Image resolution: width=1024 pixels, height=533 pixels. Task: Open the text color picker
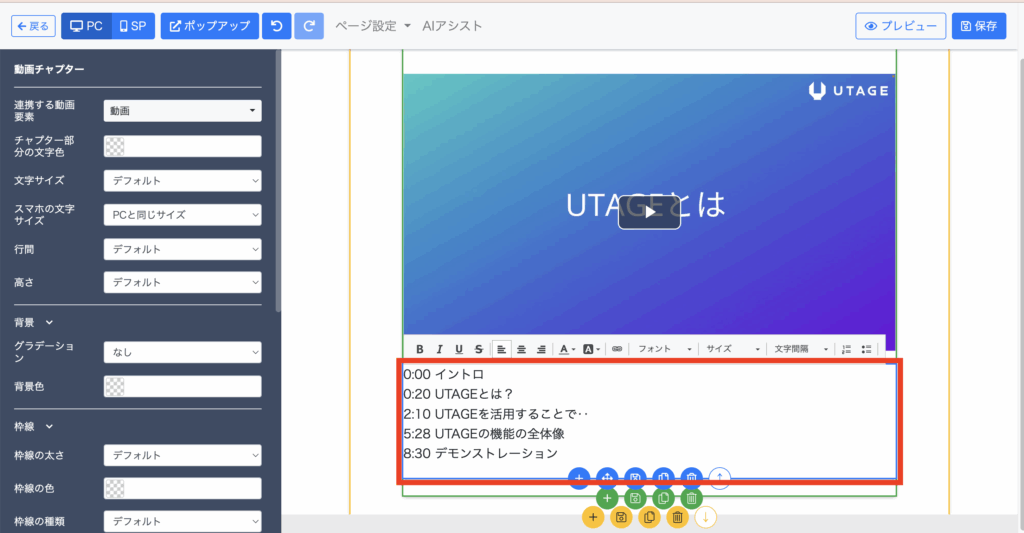[x=566, y=349]
